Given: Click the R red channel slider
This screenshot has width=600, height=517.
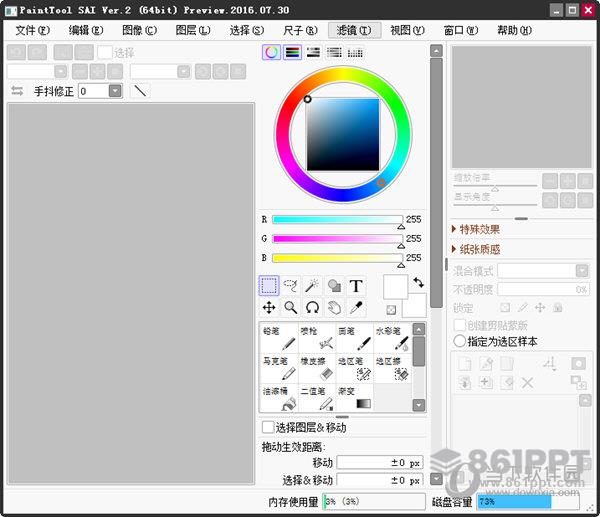Looking at the screenshot, I should [x=338, y=220].
